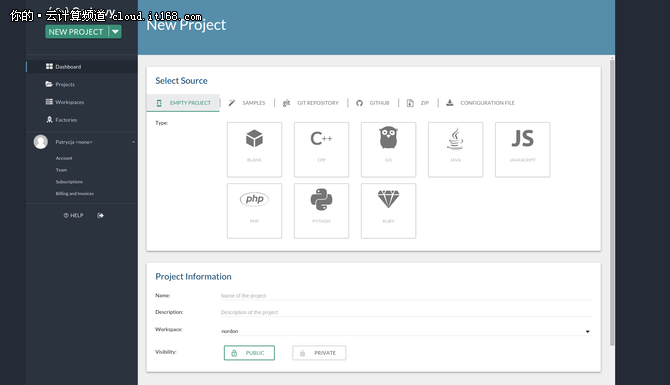
Task: Select the Blank project type cube icon
Action: point(254,150)
